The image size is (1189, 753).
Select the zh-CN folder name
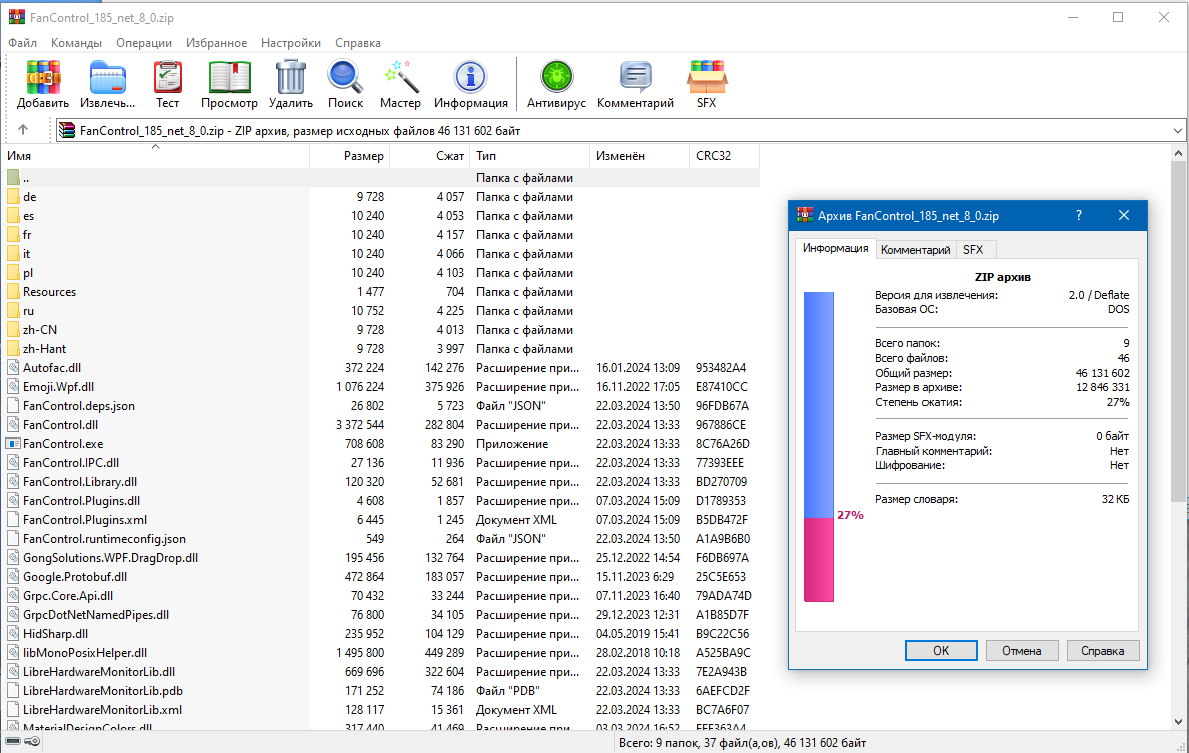click(39, 330)
